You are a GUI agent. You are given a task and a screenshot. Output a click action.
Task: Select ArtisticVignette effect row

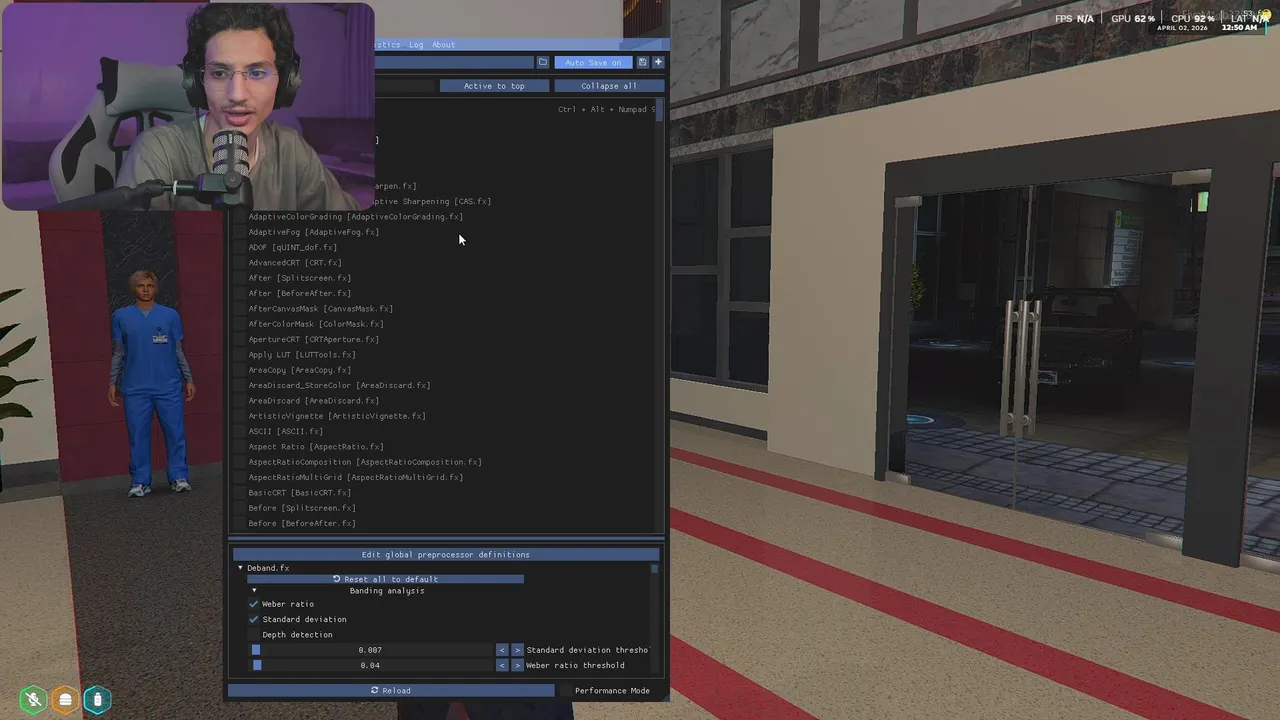click(336, 416)
